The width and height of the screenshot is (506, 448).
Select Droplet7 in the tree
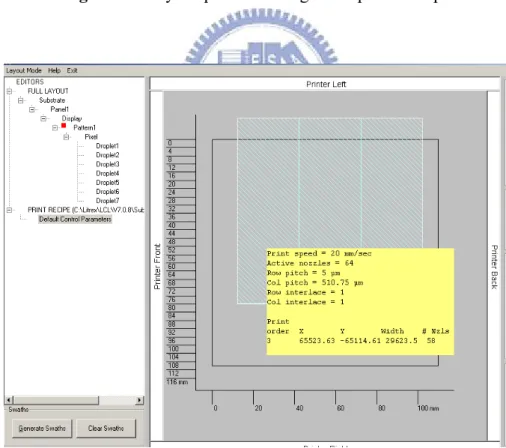[x=107, y=201]
